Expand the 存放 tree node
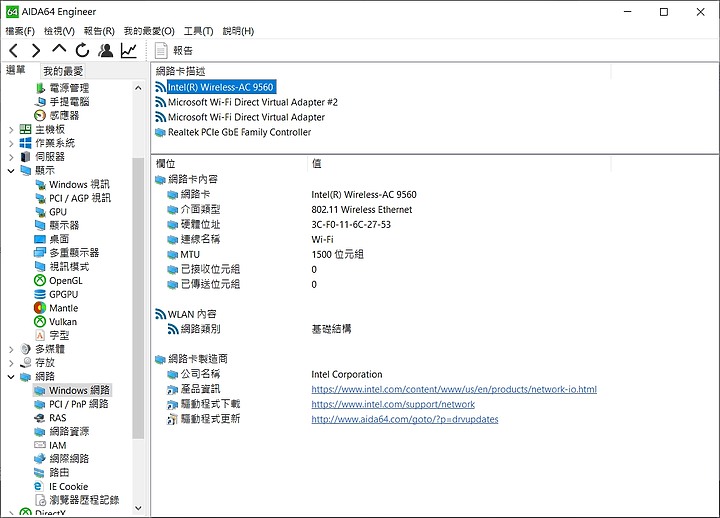720x518 pixels. coord(11,363)
